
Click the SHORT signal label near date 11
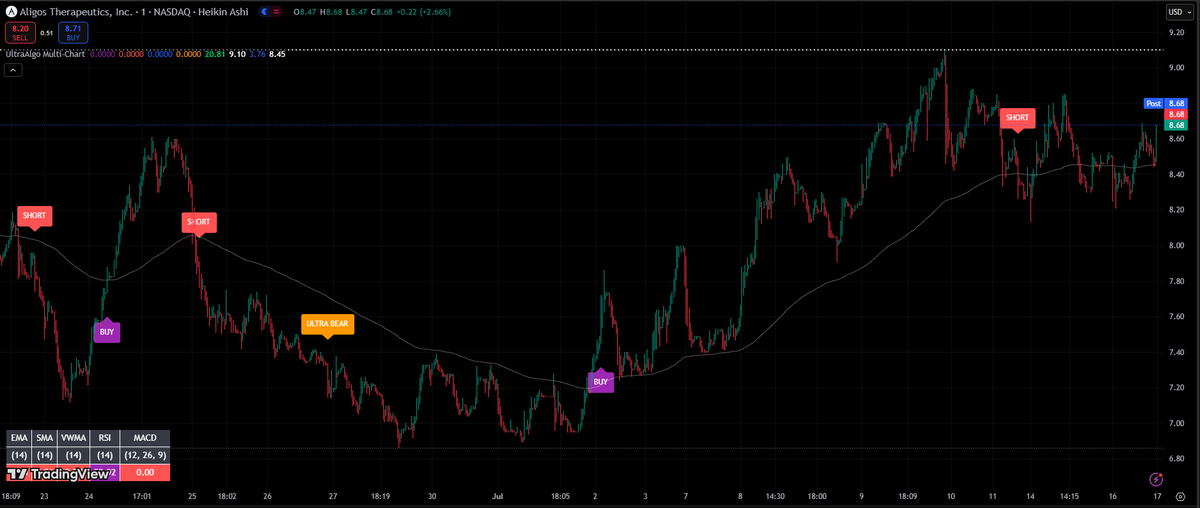coord(1017,118)
